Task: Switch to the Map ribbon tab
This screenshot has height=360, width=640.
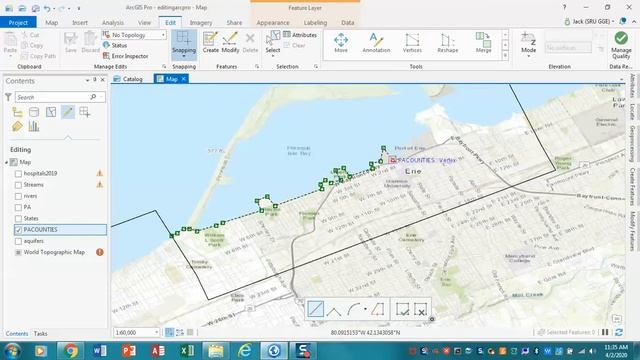Action: [x=51, y=23]
